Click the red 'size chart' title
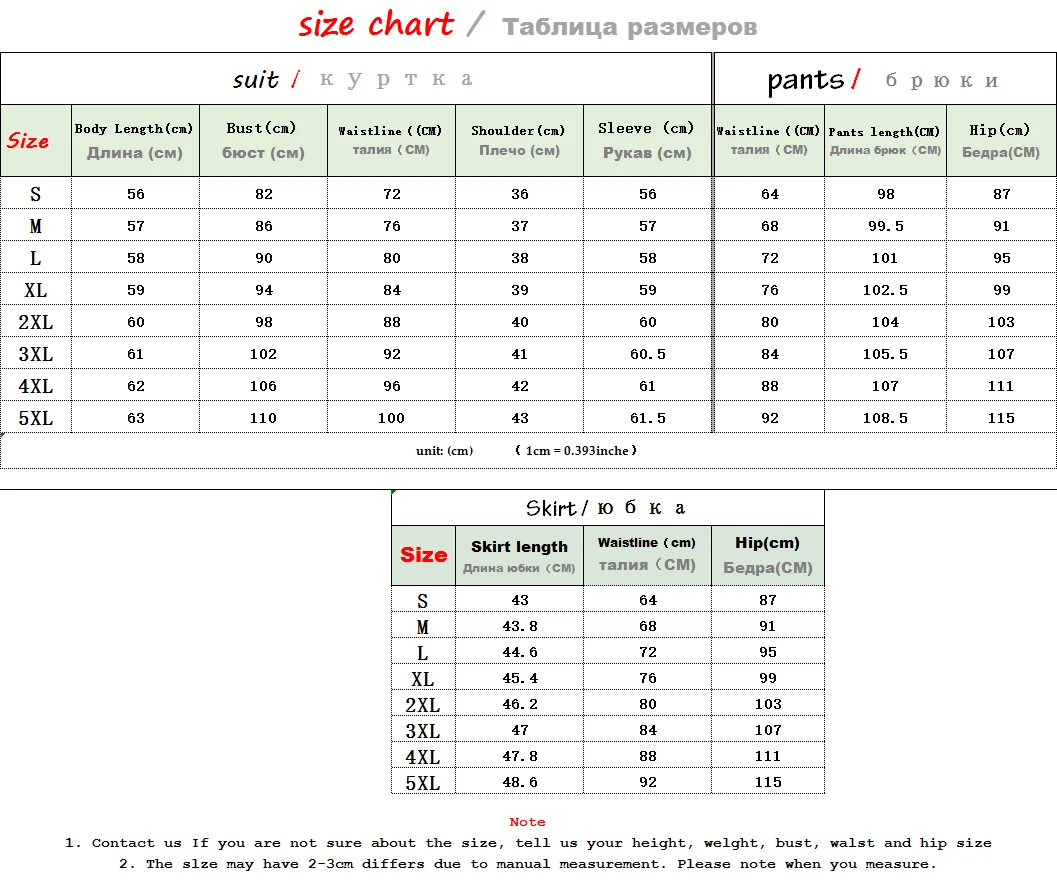 tap(376, 25)
